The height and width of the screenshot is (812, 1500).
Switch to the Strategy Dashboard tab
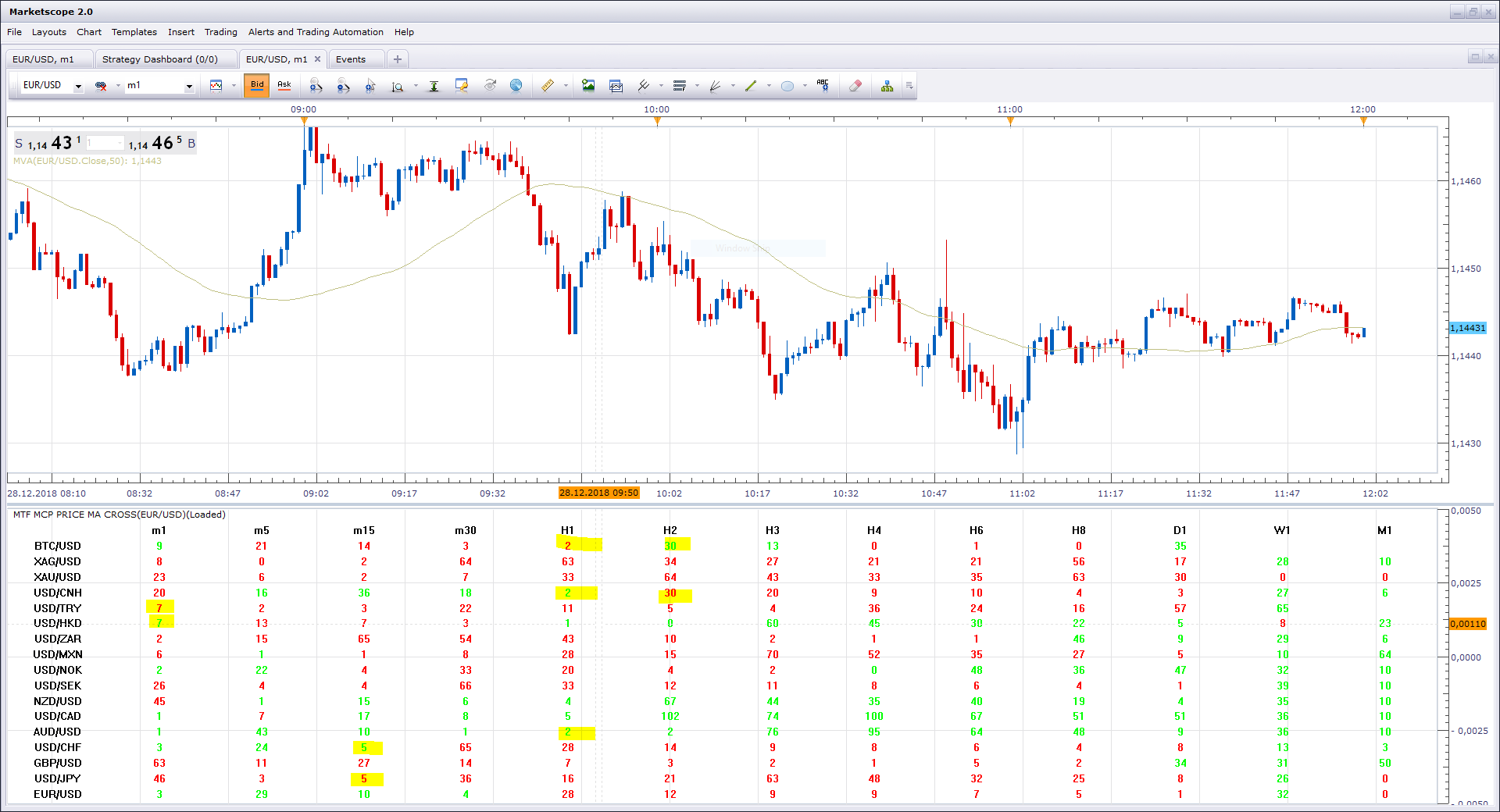click(x=160, y=59)
